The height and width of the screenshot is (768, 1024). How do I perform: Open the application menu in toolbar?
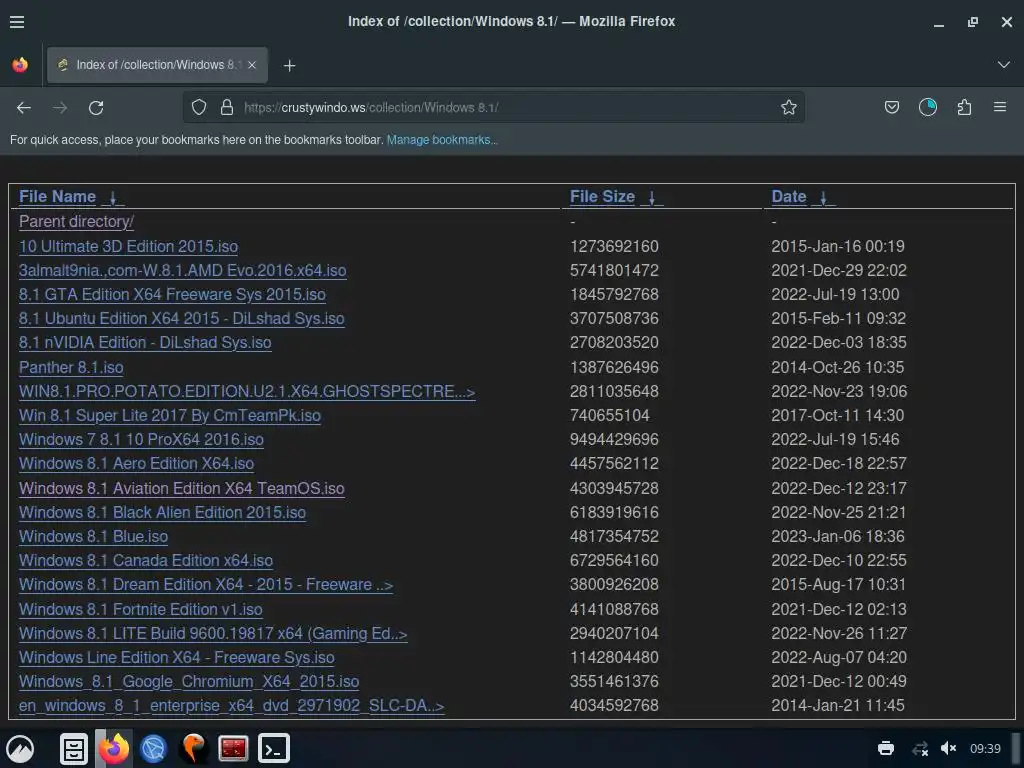[999, 106]
